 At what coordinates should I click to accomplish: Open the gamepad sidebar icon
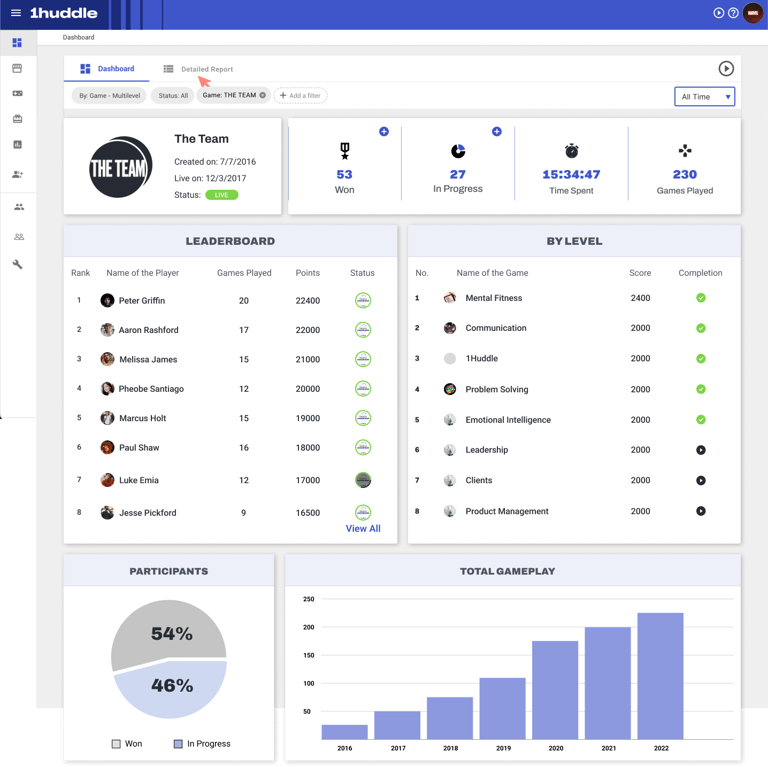click(17, 93)
